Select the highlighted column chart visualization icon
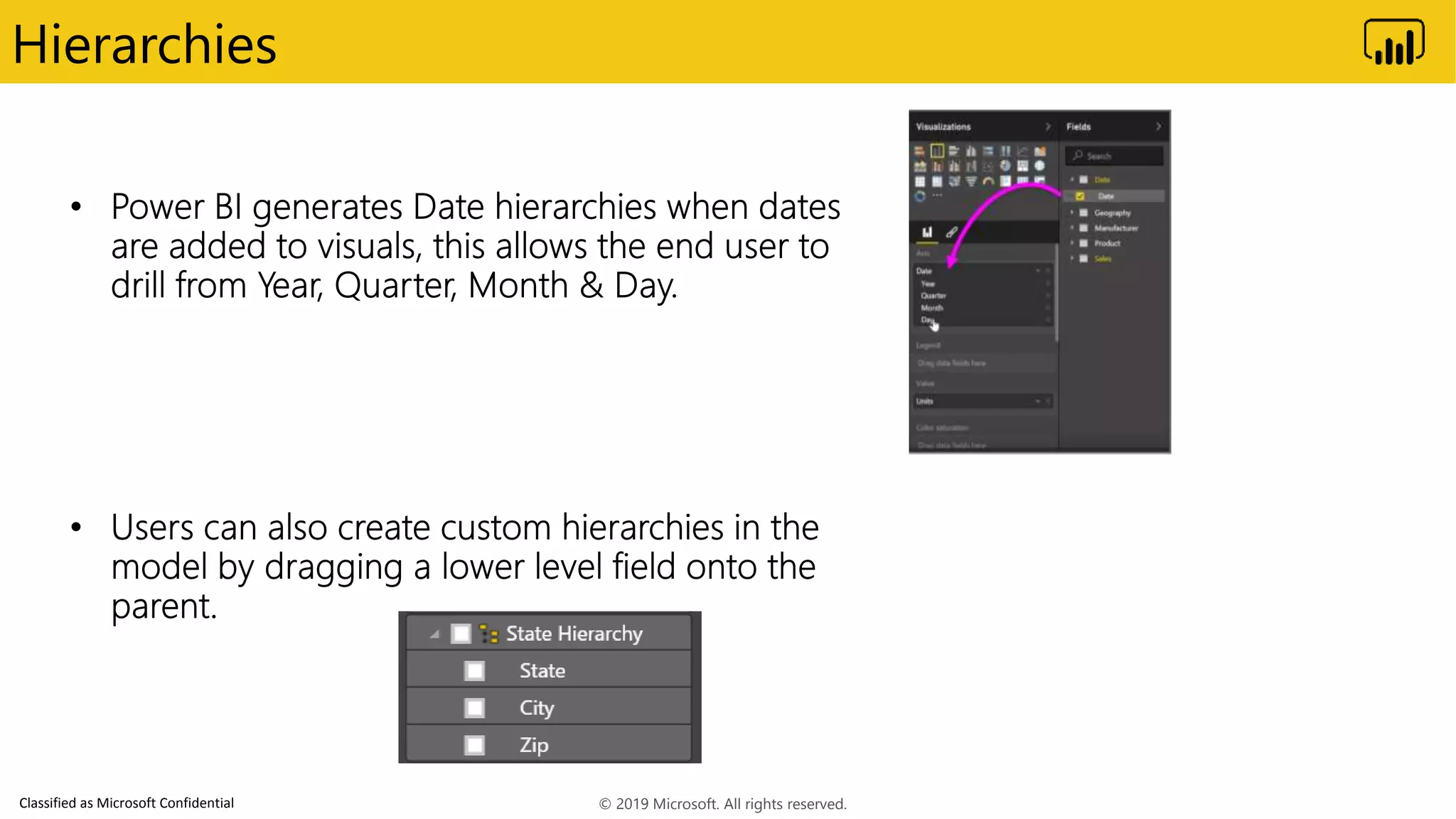Viewport: 1456px width, 819px height. click(x=937, y=151)
